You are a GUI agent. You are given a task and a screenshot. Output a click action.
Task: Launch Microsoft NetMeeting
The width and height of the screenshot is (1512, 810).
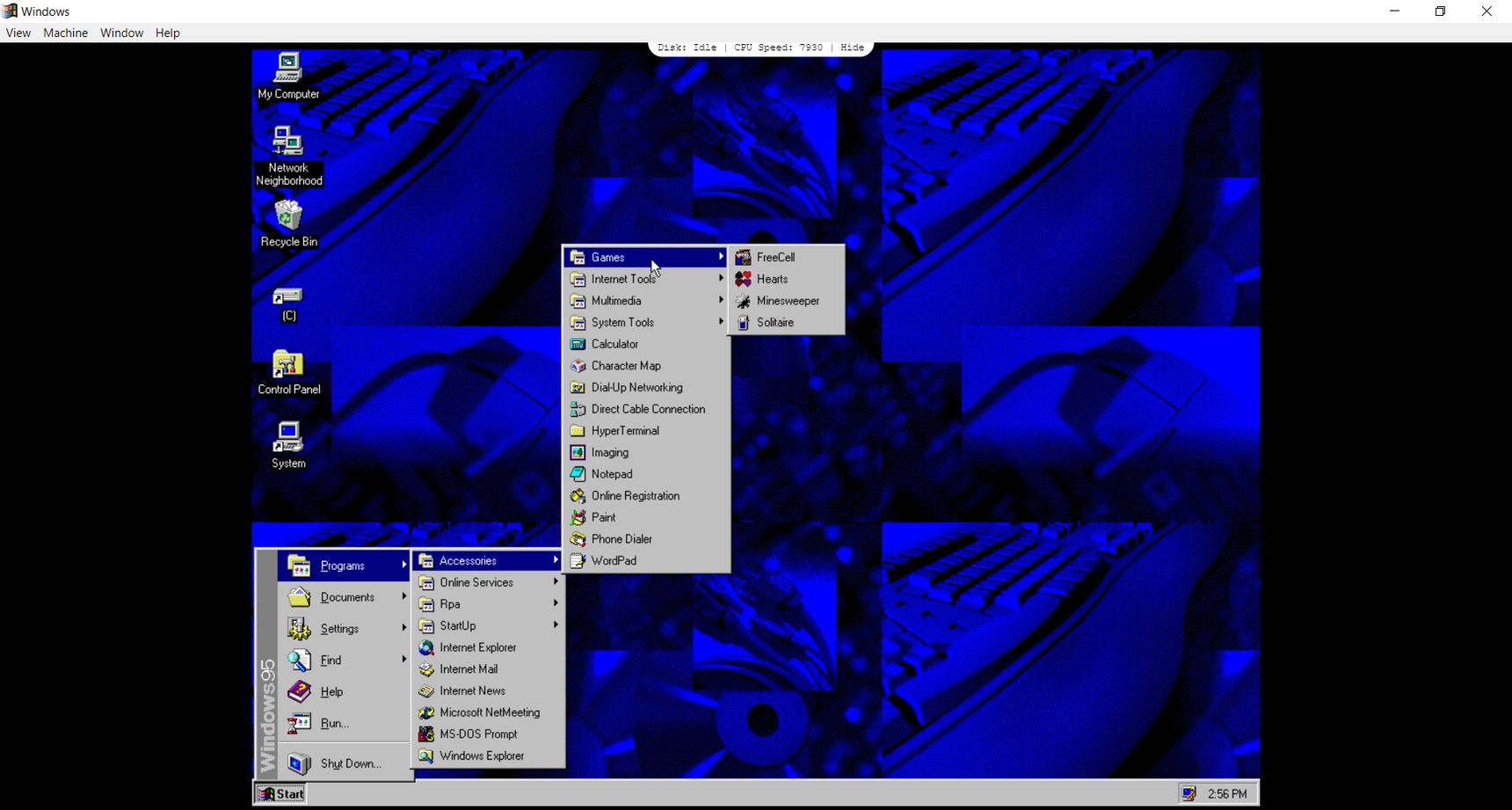click(488, 712)
